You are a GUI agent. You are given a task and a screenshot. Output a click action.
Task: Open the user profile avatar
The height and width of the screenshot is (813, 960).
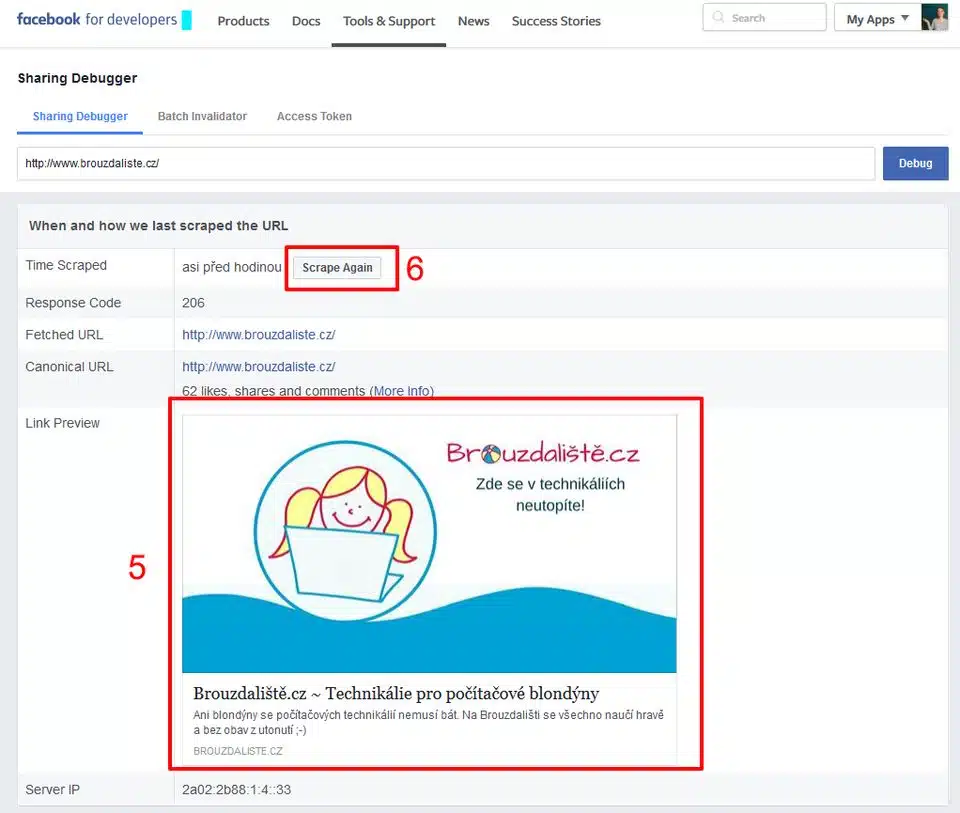point(934,17)
